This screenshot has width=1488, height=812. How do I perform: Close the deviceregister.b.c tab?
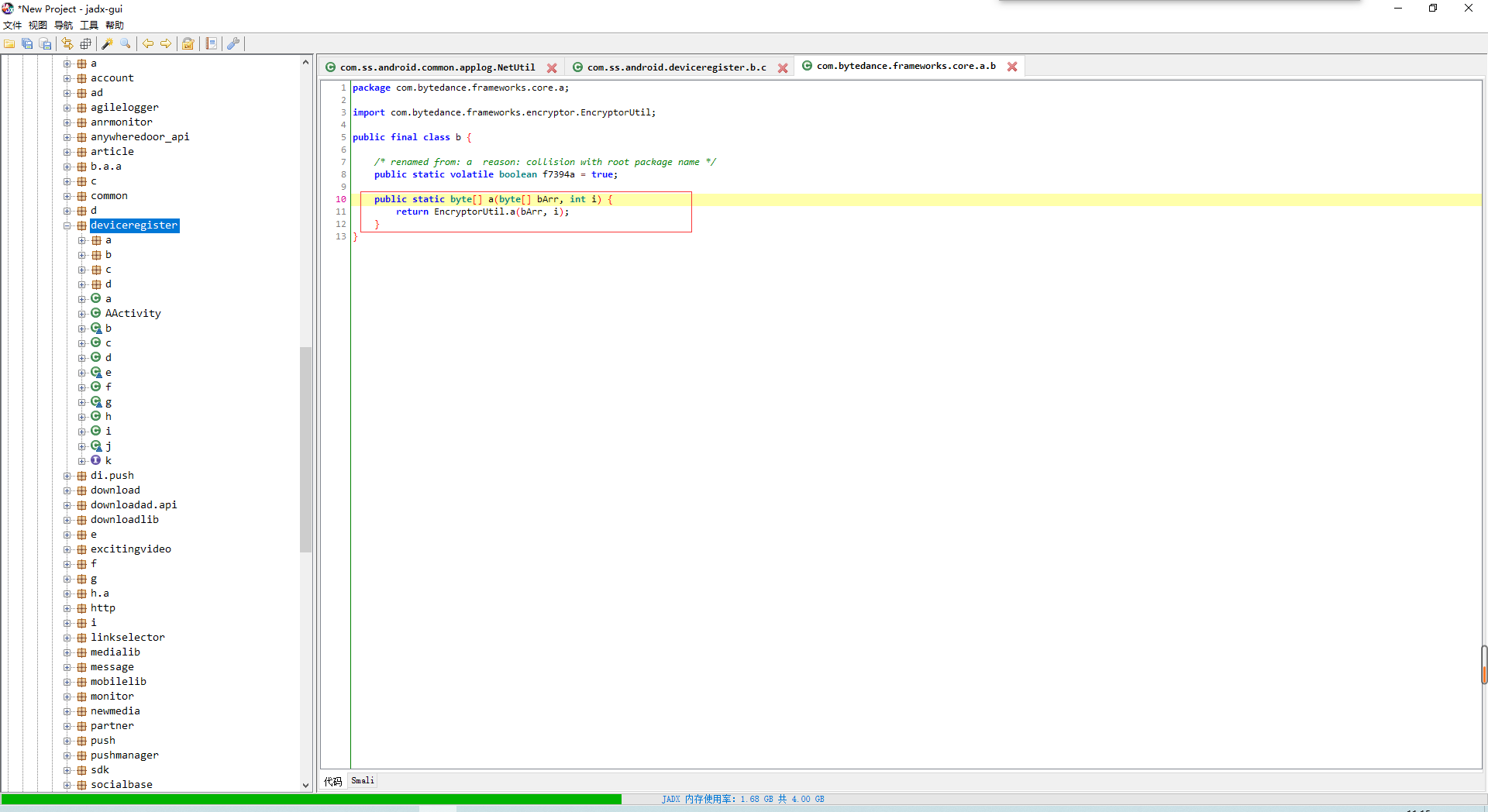tap(783, 68)
